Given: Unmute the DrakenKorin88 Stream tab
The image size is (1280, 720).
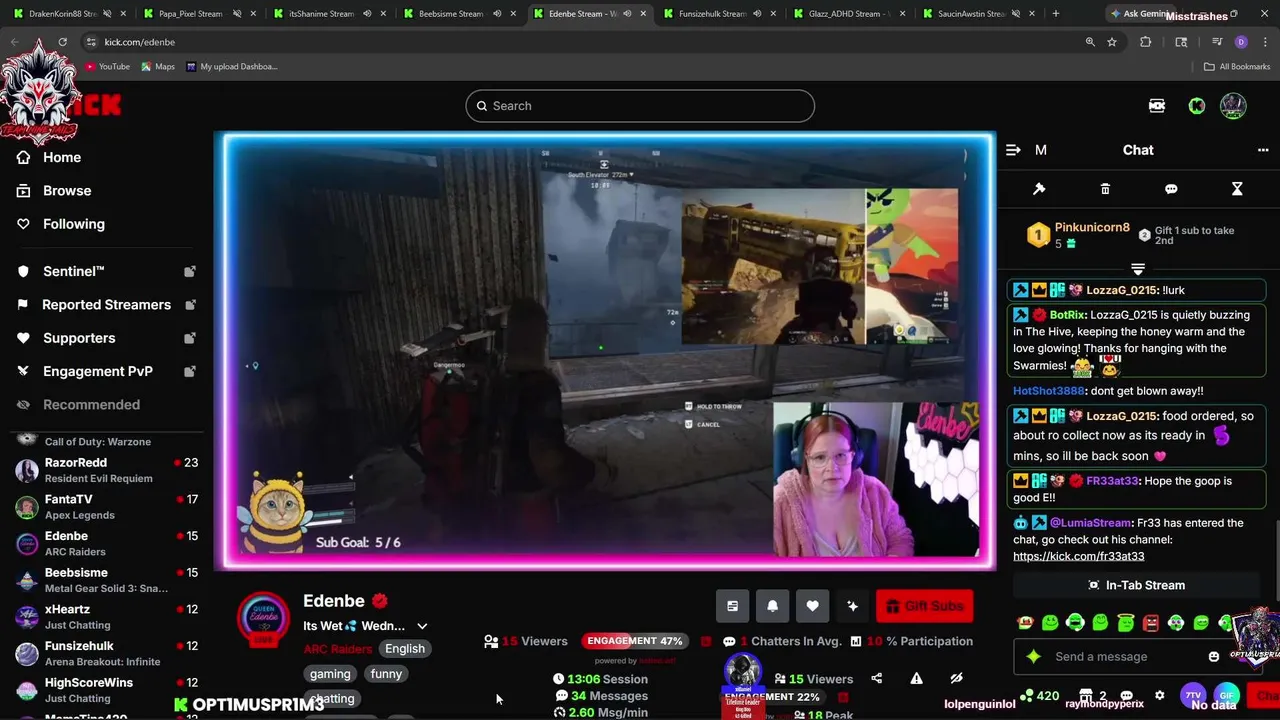Looking at the screenshot, I should (x=107, y=14).
